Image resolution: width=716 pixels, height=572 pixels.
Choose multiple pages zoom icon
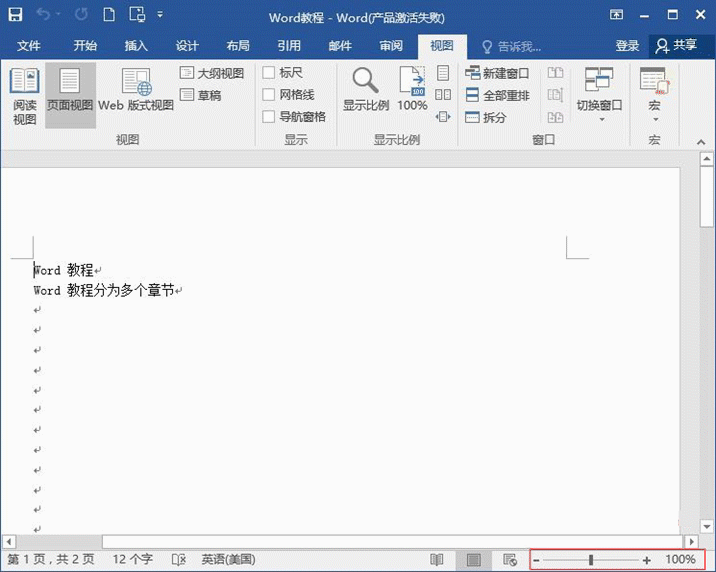(x=442, y=94)
